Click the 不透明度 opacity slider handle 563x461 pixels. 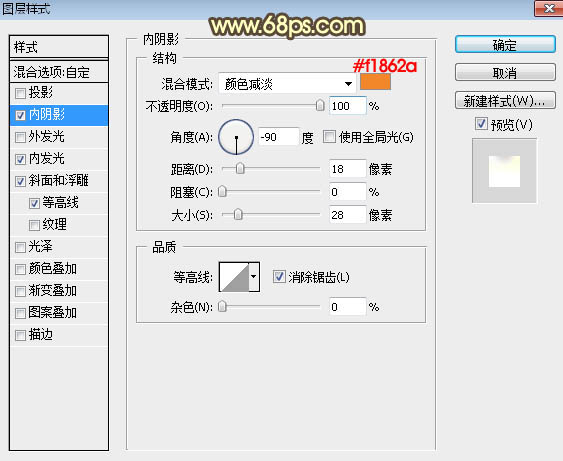click(320, 106)
